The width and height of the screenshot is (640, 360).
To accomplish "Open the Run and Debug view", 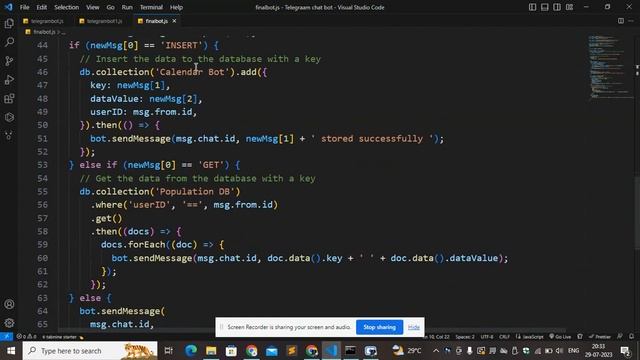I will (9, 80).
